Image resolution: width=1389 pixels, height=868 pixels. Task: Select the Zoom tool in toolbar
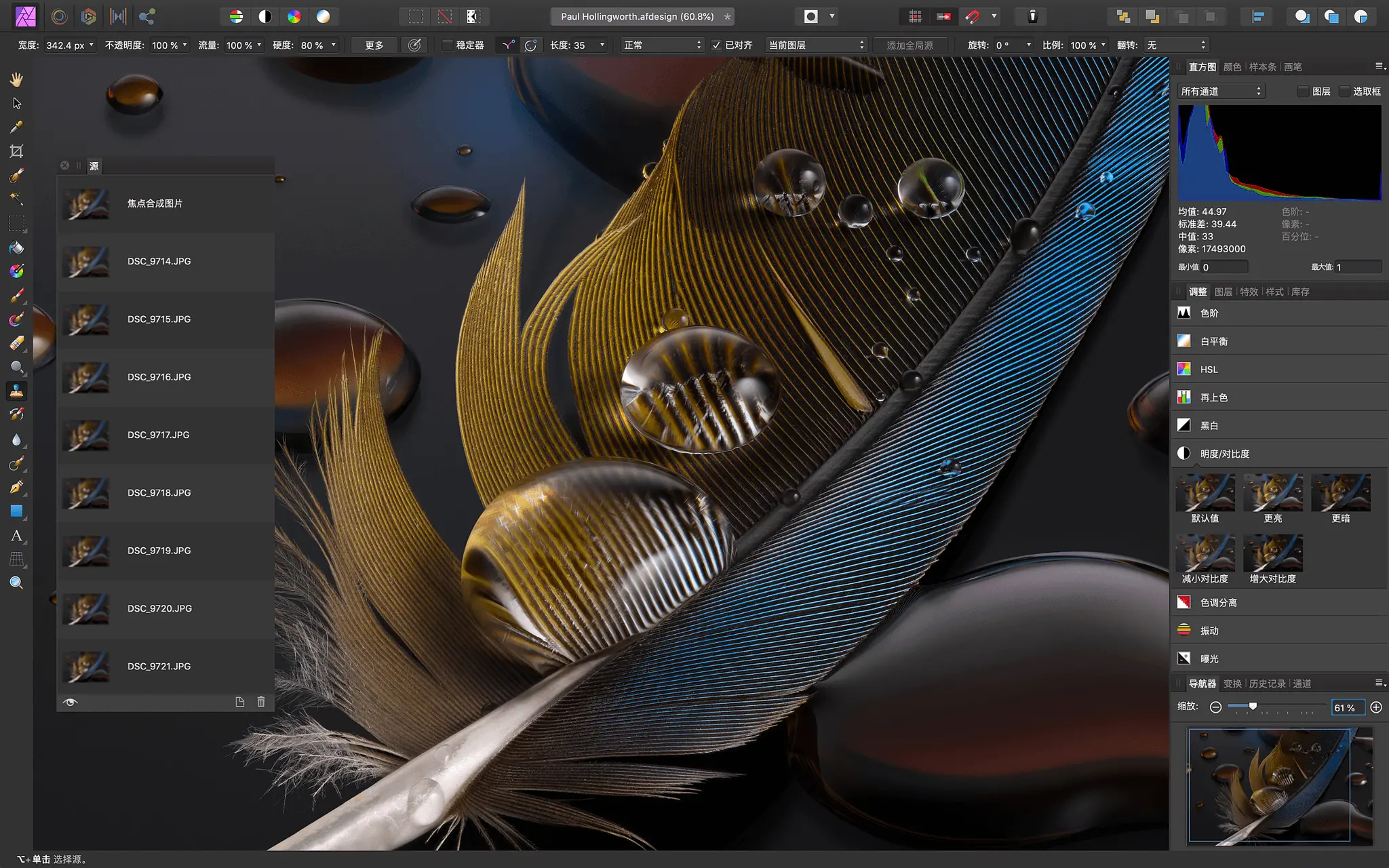[16, 583]
